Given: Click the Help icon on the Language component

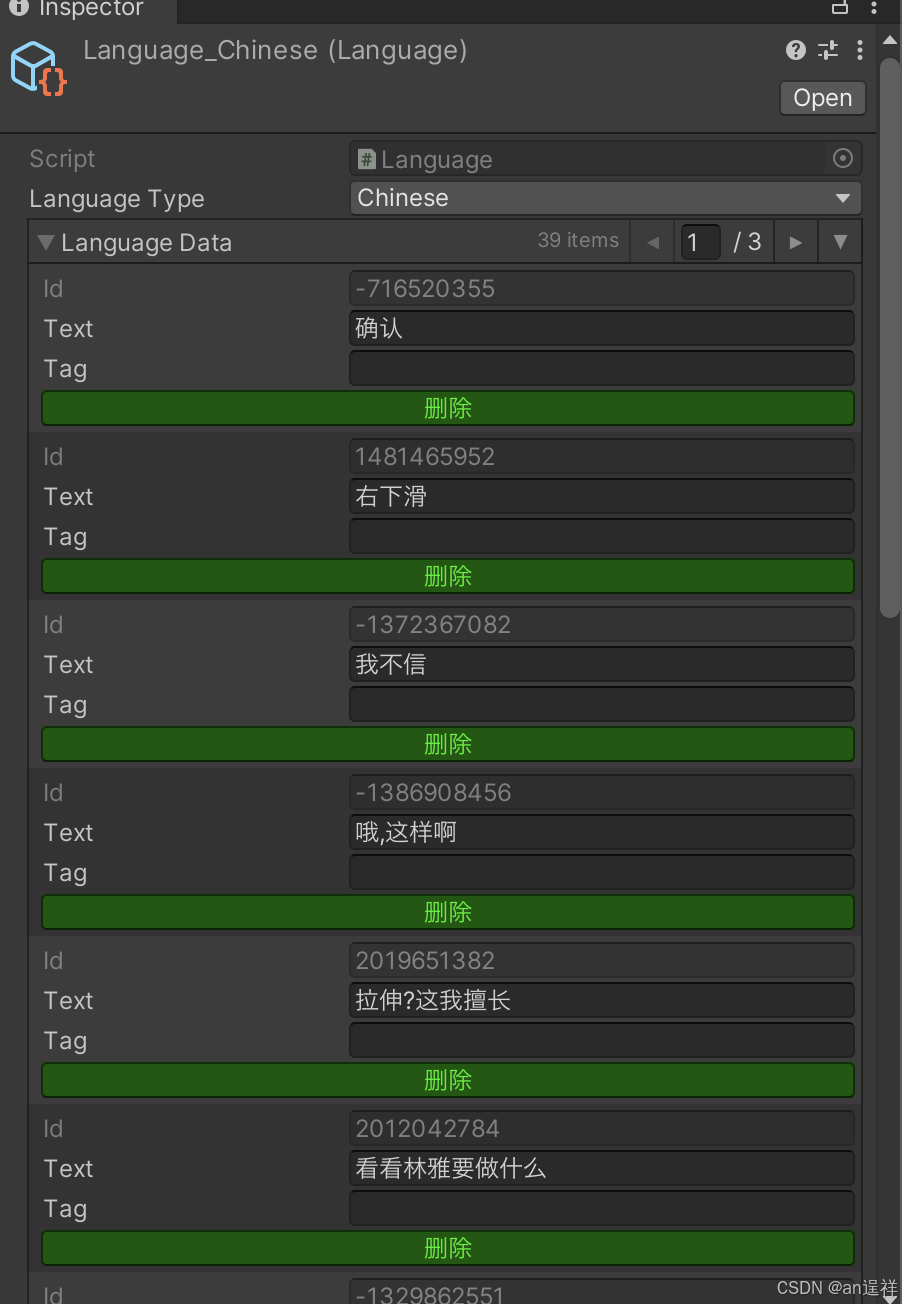Looking at the screenshot, I should [795, 50].
